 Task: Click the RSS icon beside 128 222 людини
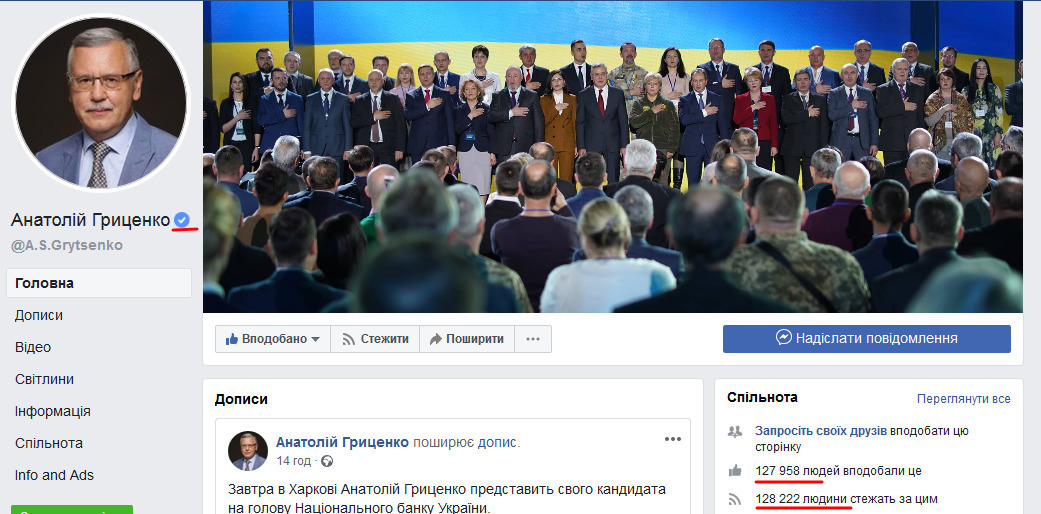735,499
